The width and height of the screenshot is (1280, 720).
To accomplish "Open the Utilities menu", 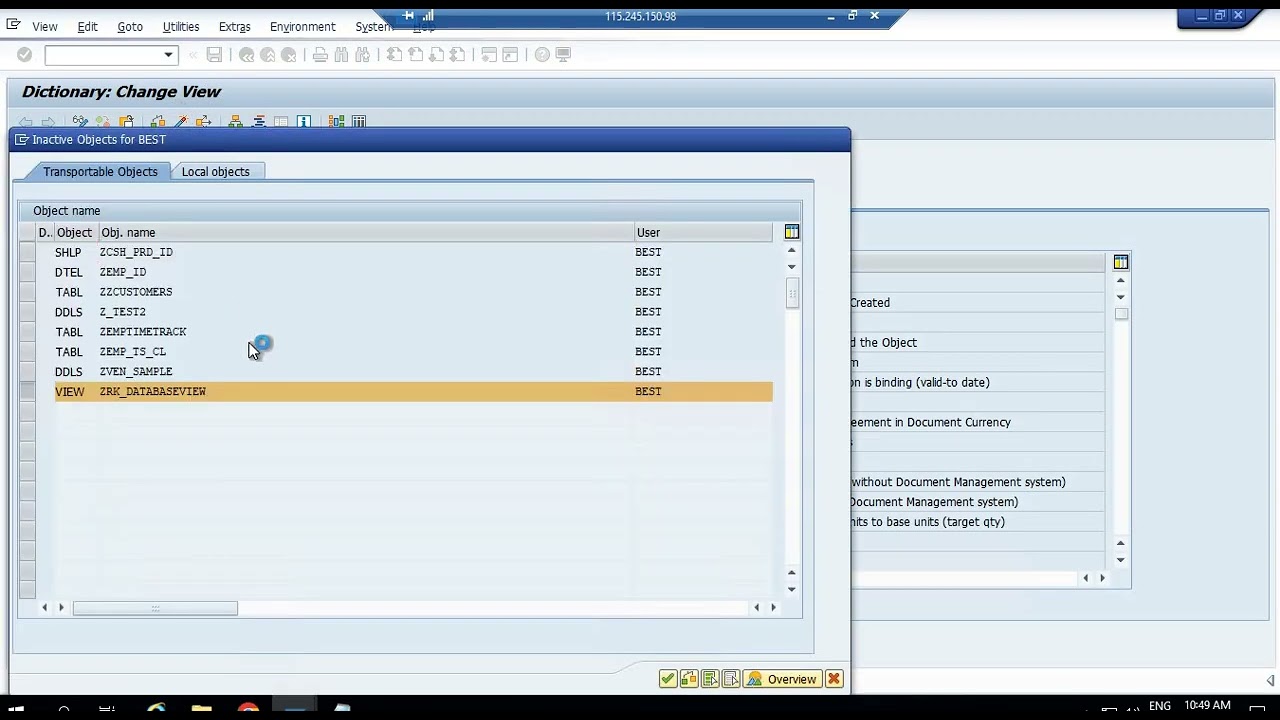I will click(x=181, y=27).
